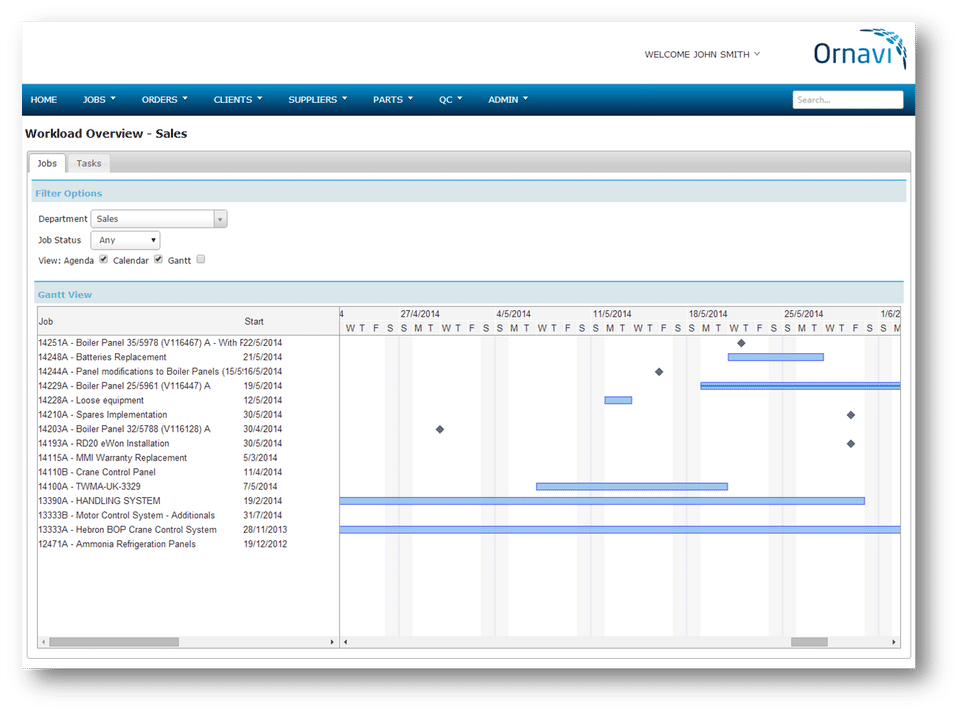The image size is (960, 713).
Task: Select 12471A Ammonia Refrigeration Panels row
Action: pos(188,544)
